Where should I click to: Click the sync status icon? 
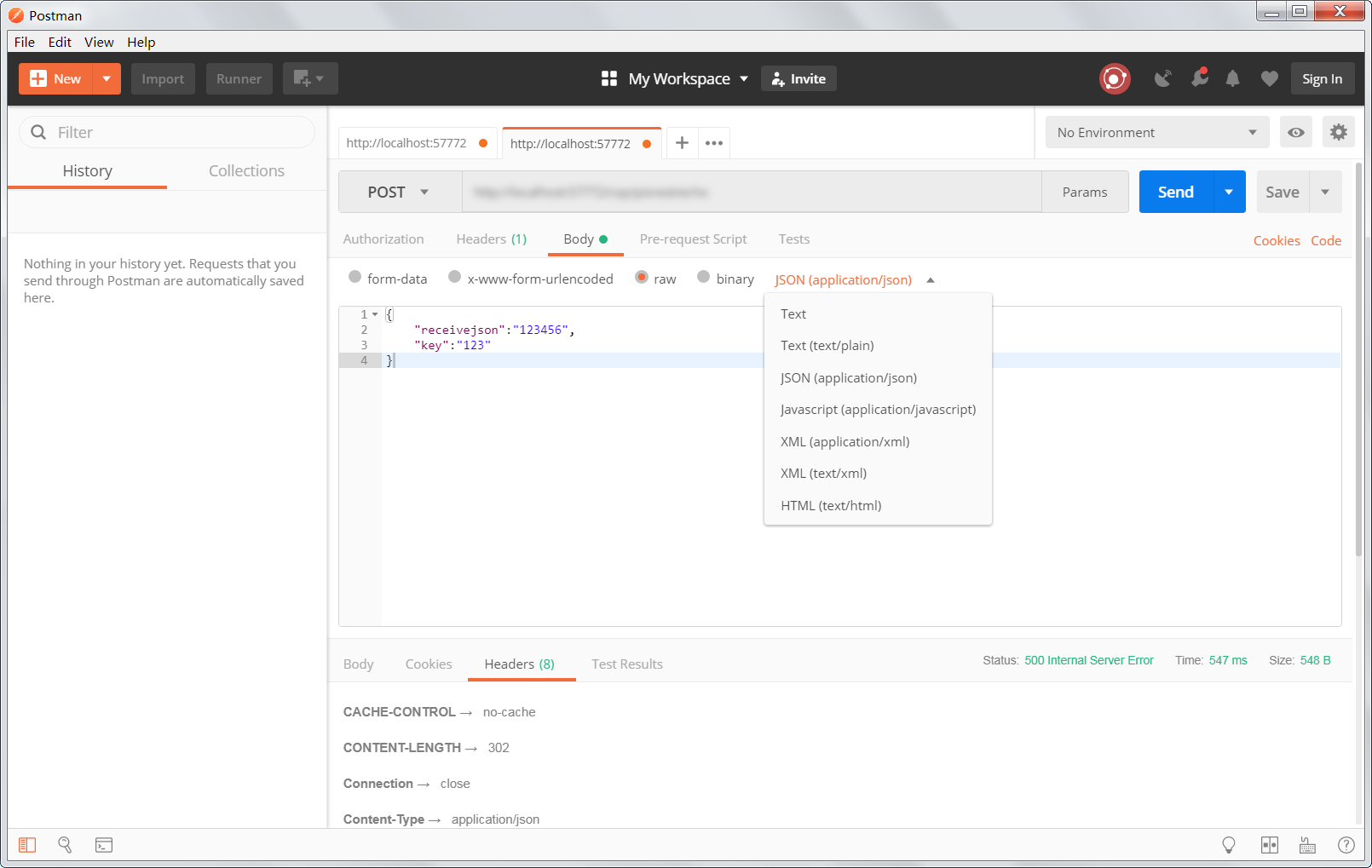(1115, 78)
